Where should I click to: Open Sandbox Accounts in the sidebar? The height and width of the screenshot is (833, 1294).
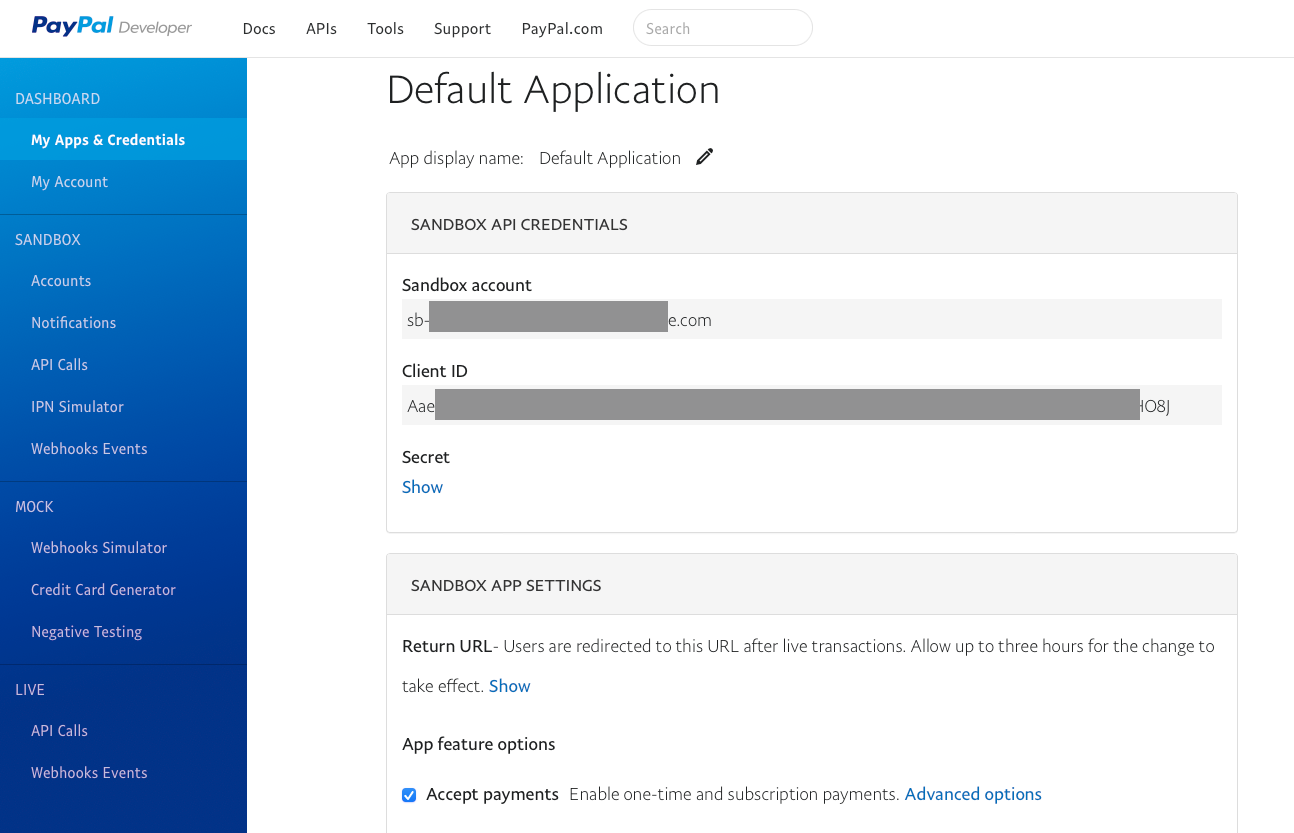61,281
